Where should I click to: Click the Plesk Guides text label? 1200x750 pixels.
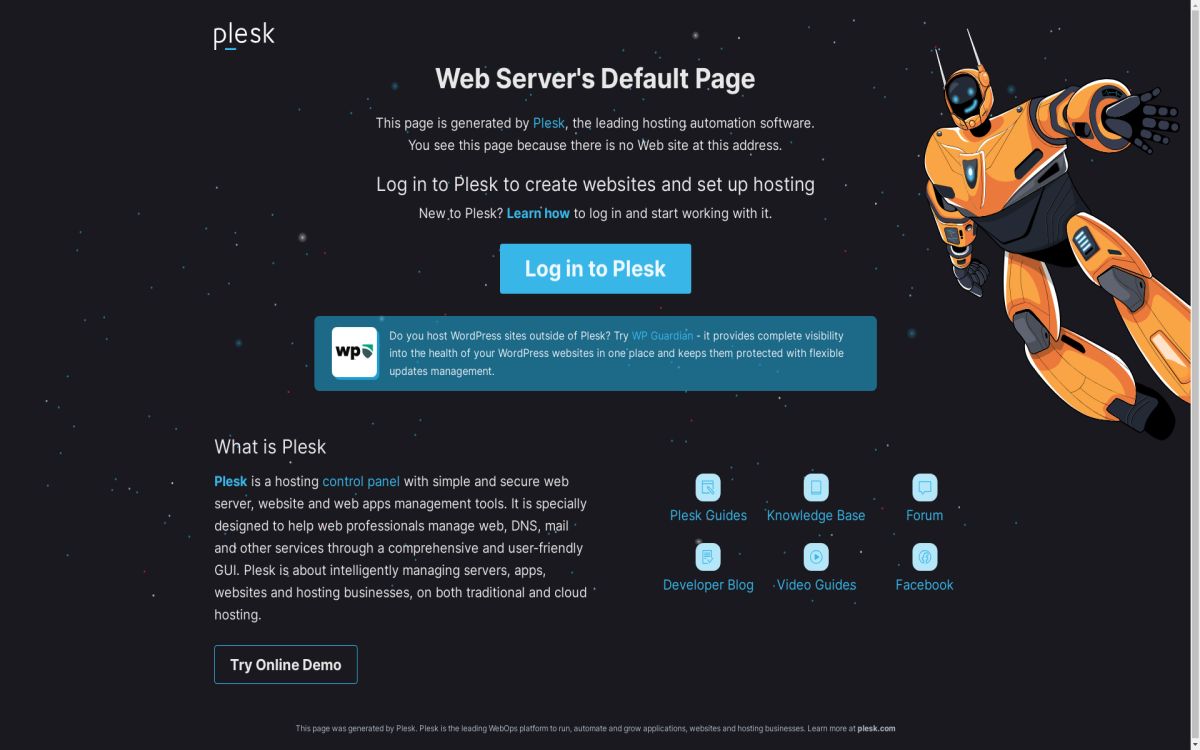point(708,515)
